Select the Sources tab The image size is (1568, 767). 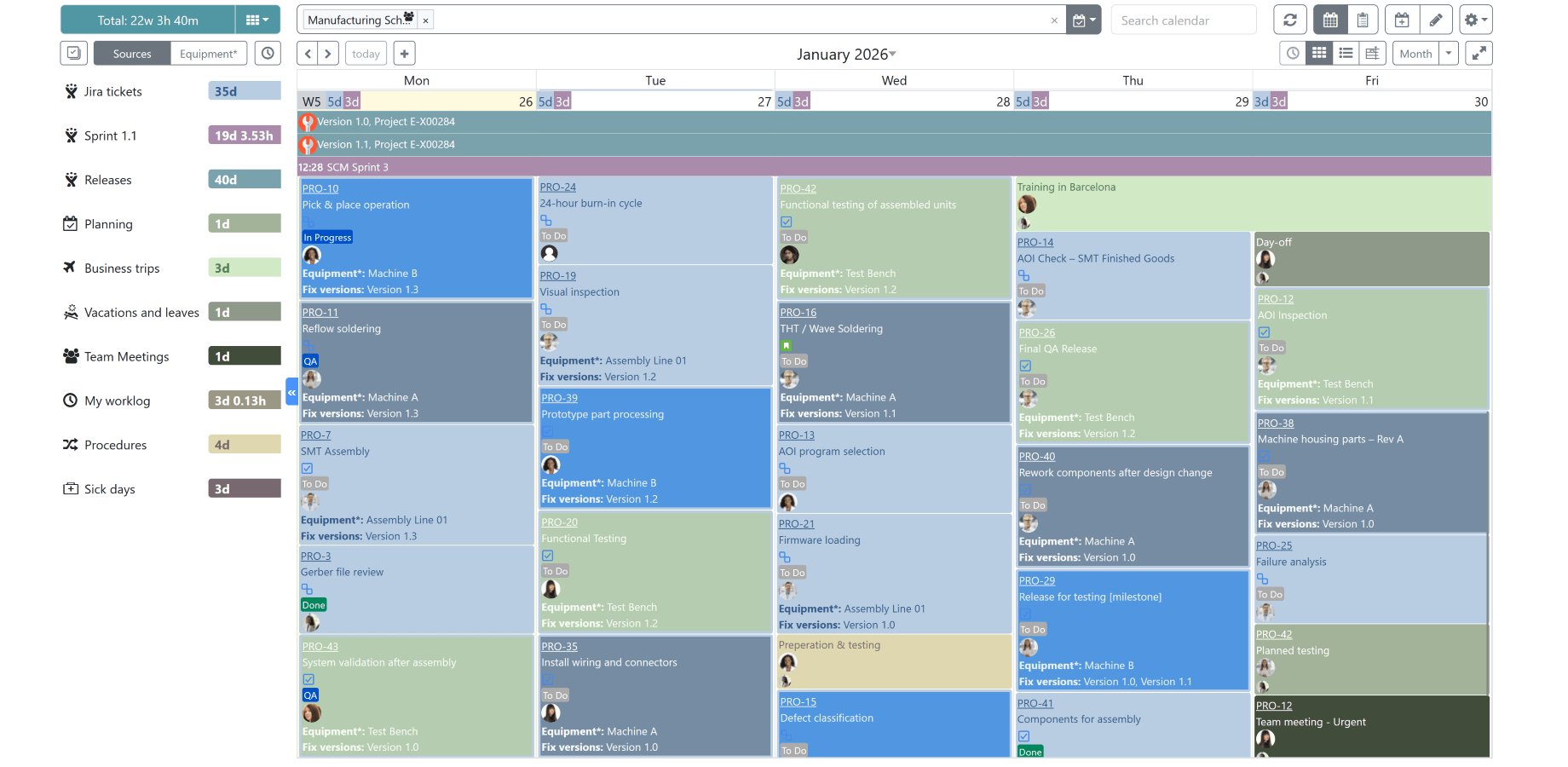pos(131,53)
